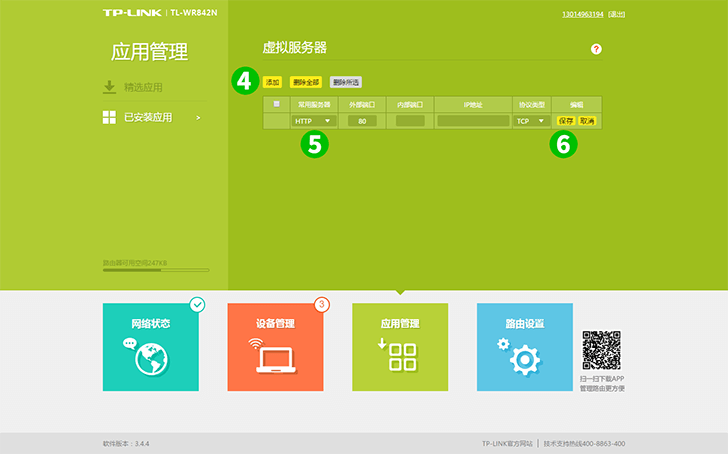Click the gray 删除所选 button

[x=346, y=82]
